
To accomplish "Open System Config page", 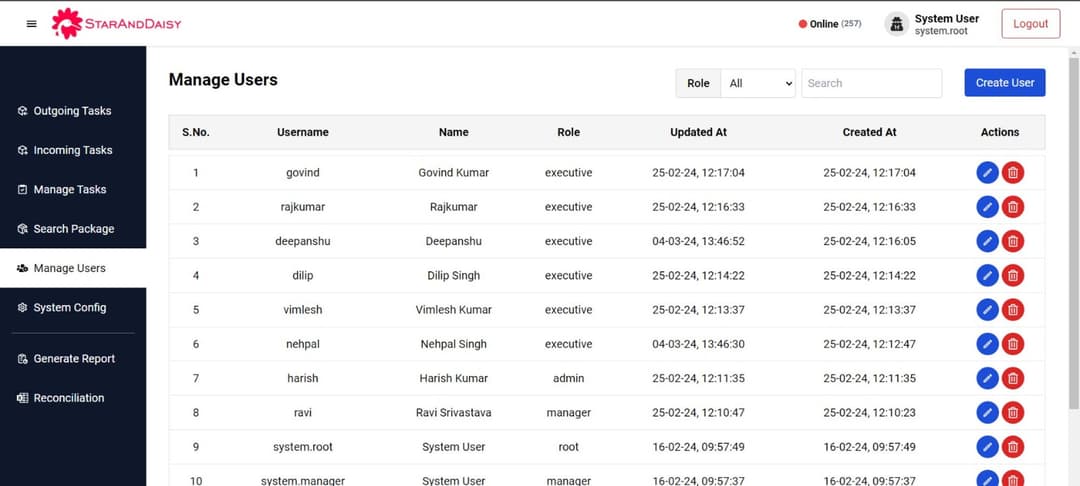I will tap(73, 308).
